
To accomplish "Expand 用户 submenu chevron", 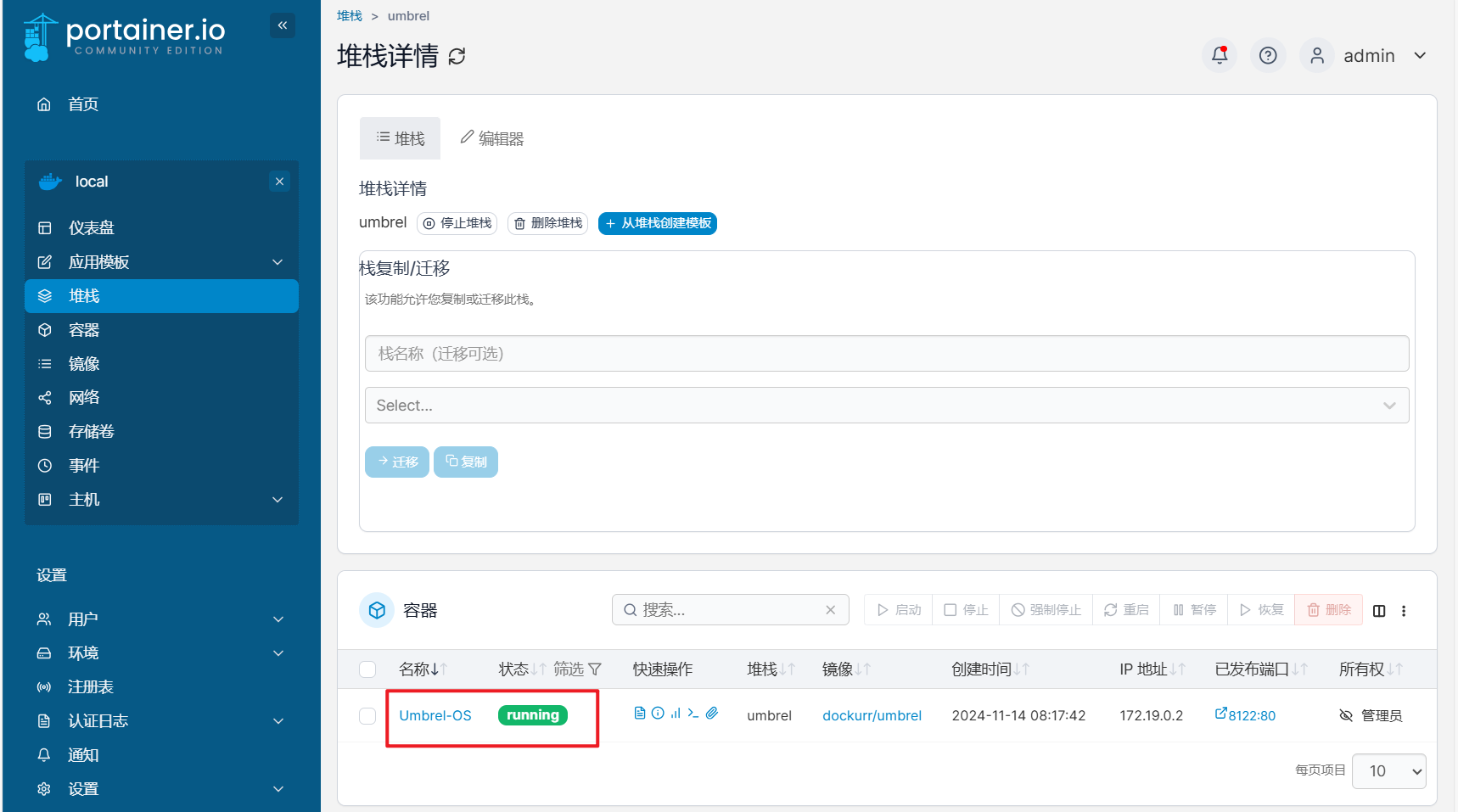I will click(278, 619).
